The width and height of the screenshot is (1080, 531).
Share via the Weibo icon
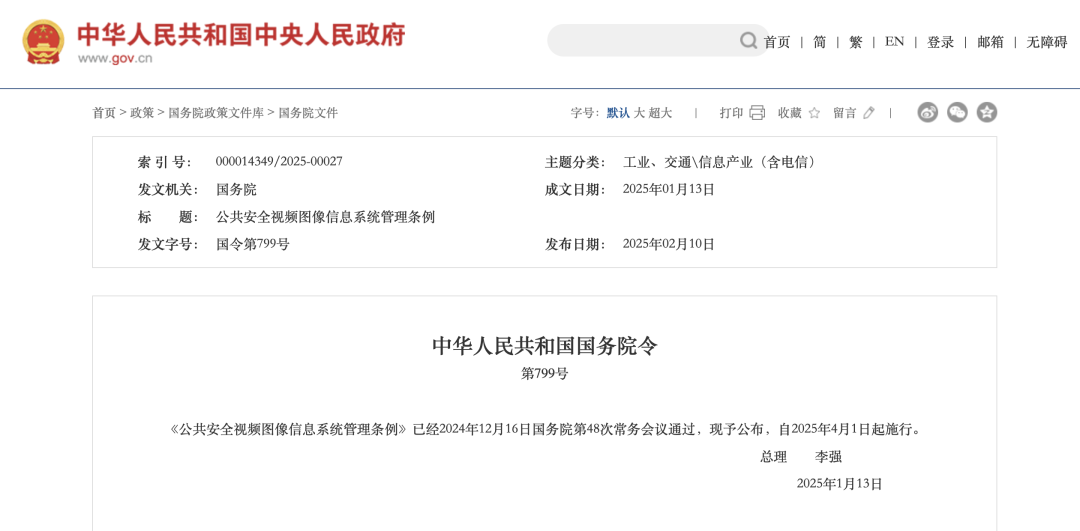(x=928, y=112)
